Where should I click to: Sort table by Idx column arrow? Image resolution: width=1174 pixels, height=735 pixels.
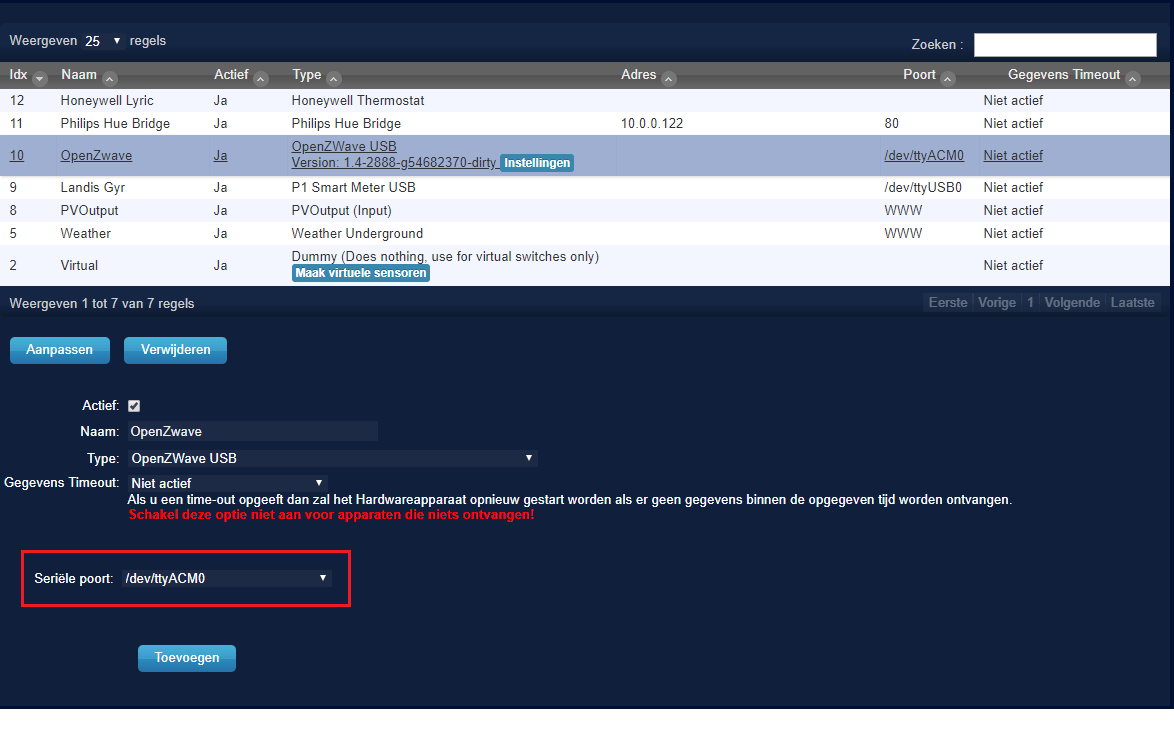pyautogui.click(x=40, y=79)
